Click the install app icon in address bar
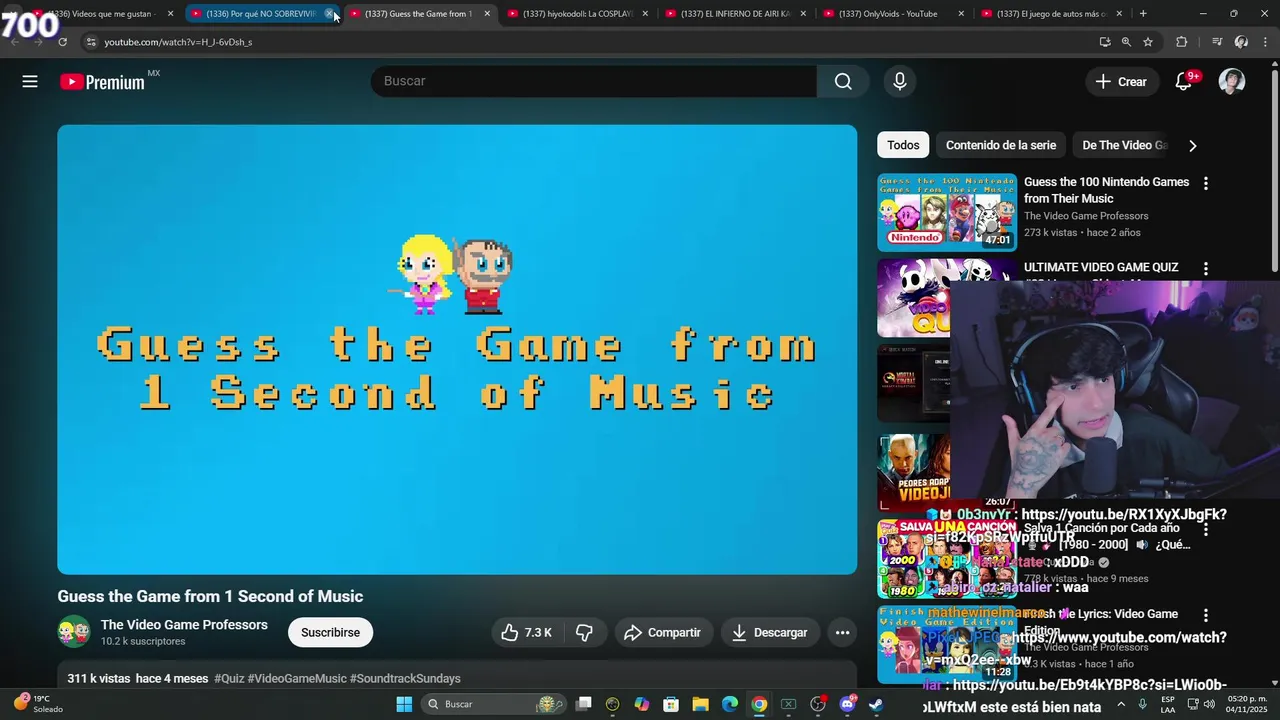The width and height of the screenshot is (1280, 720). (1104, 42)
